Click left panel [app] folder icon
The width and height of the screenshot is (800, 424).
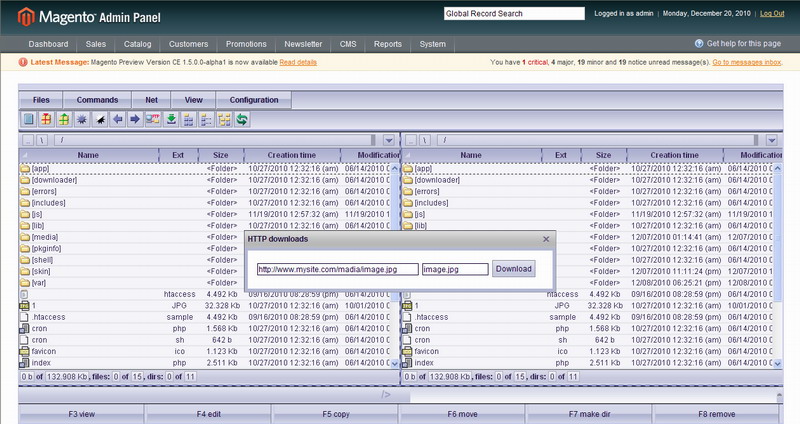[25, 168]
